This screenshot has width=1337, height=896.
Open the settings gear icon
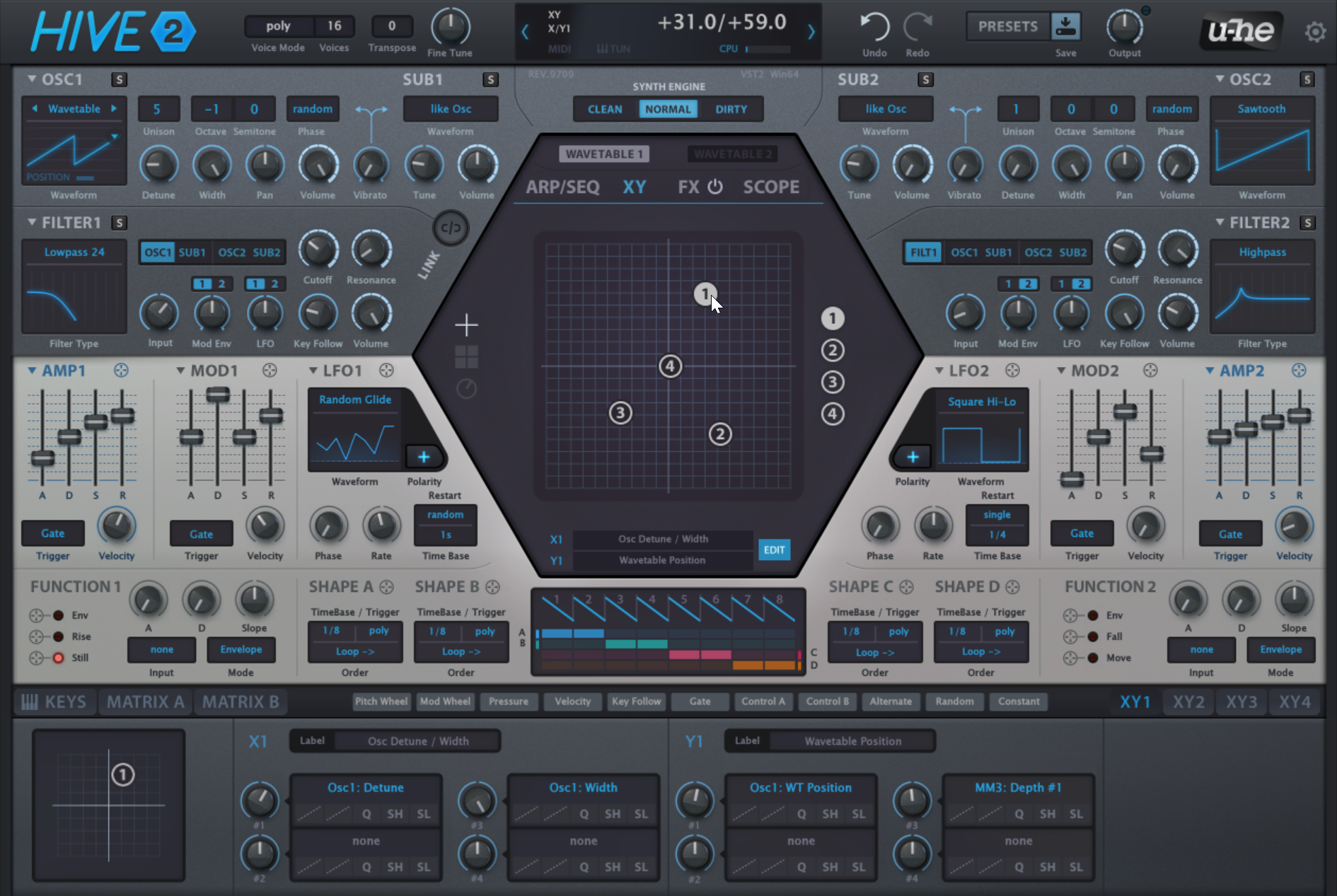pyautogui.click(x=1315, y=32)
